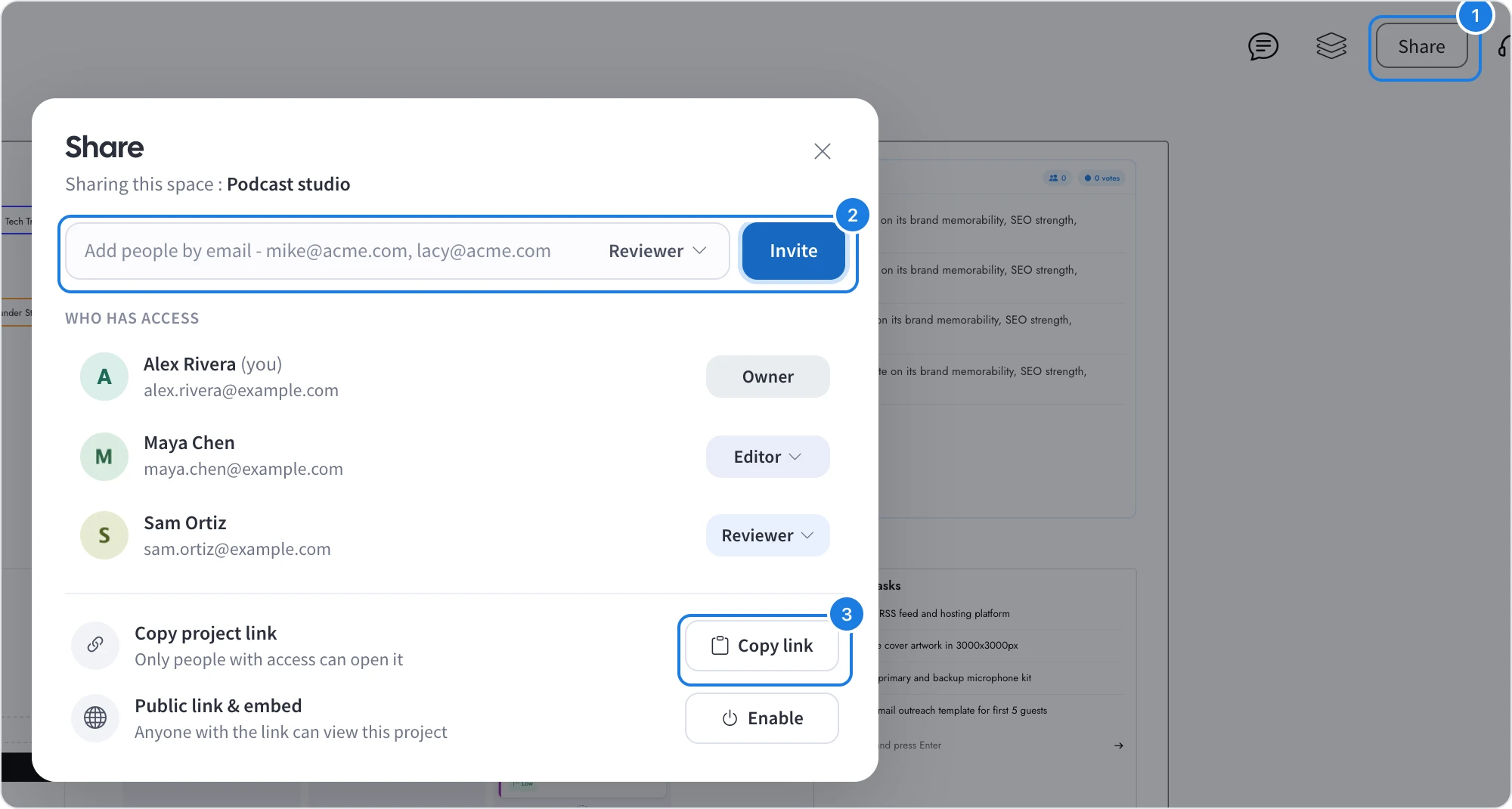Close the Share dialog with the X
1512x809 pixels.
click(x=822, y=151)
